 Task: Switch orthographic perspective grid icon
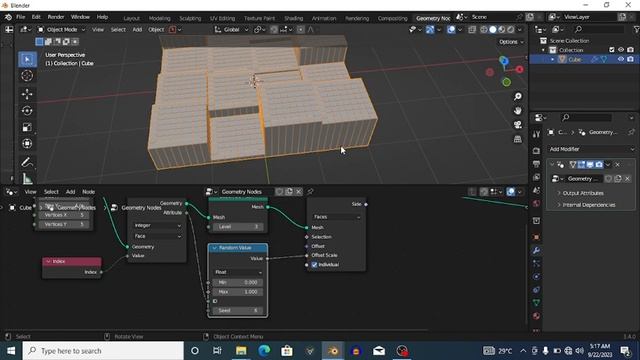(518, 139)
